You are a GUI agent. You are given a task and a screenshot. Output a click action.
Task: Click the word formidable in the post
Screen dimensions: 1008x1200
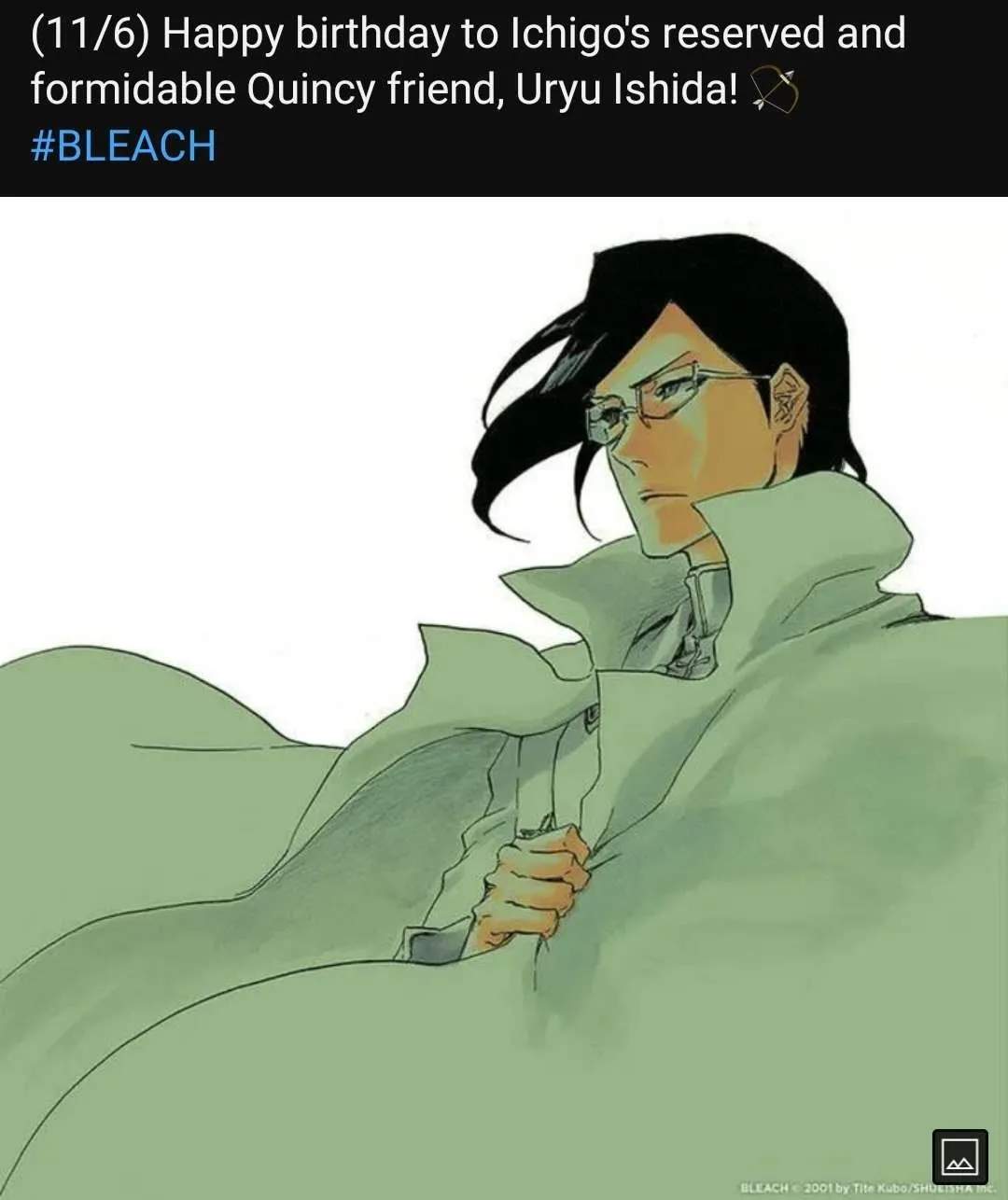pos(133,91)
